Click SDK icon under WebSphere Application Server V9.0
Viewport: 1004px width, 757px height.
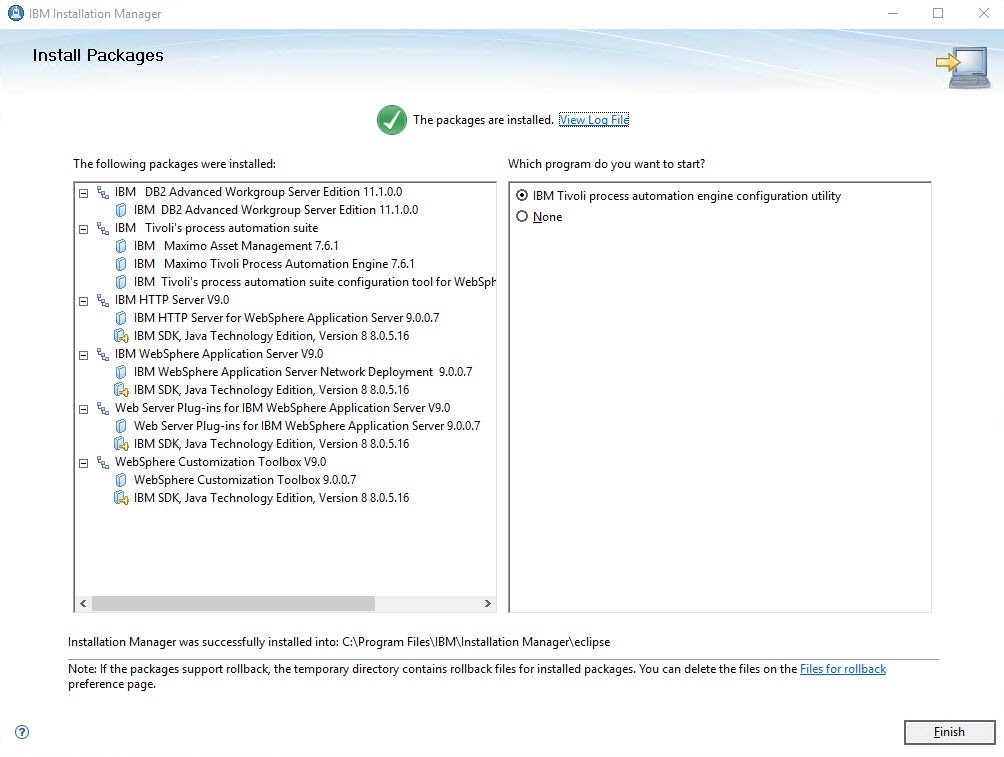pos(121,390)
